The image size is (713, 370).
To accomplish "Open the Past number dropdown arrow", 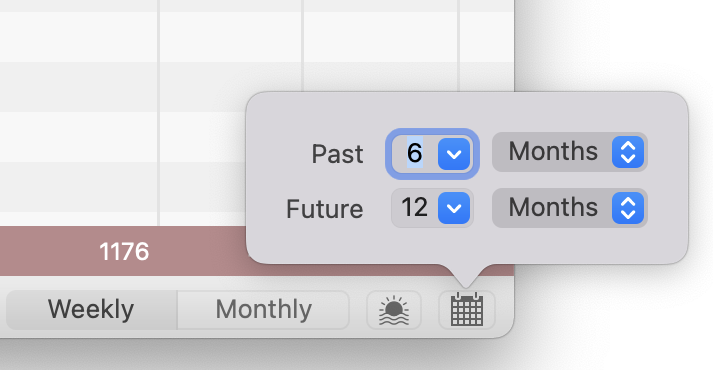I will (x=454, y=154).
